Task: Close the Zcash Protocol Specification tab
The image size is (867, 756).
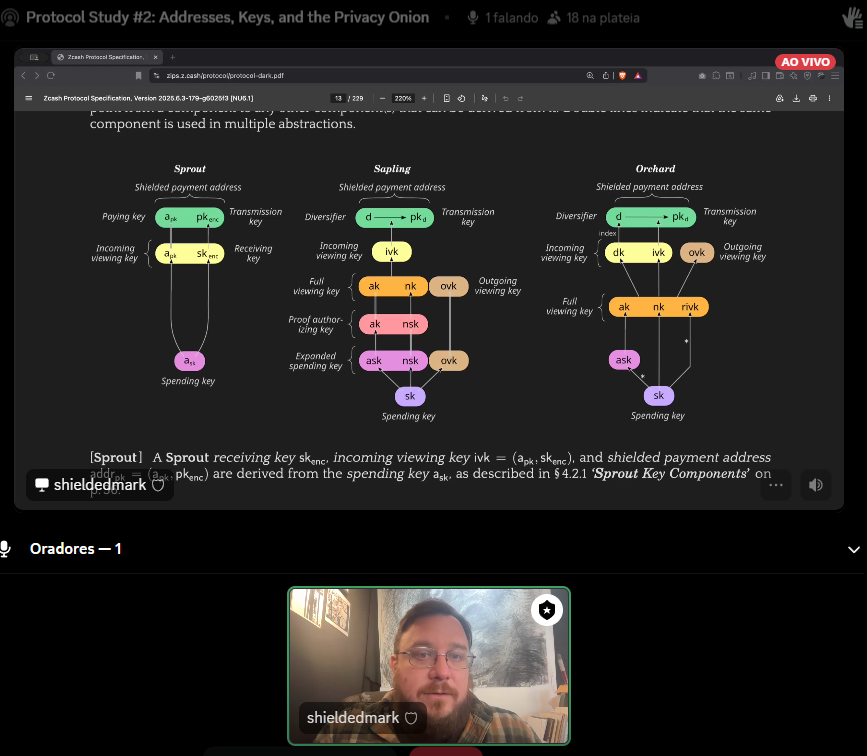Action: pyautogui.click(x=155, y=57)
